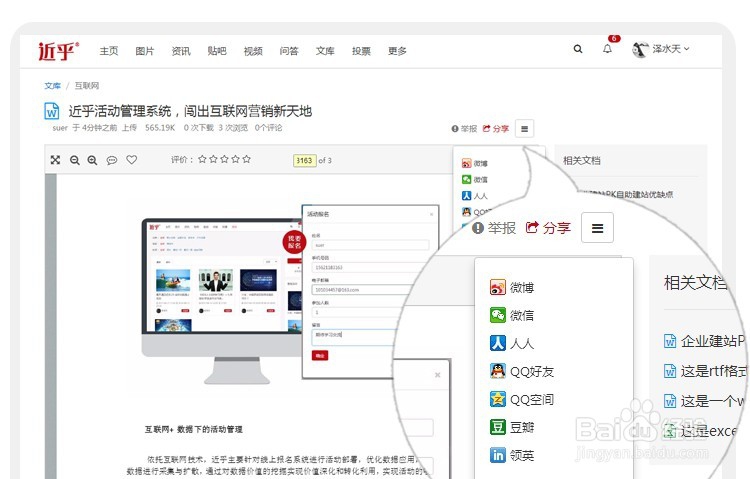Open the notification bell

click(x=607, y=49)
